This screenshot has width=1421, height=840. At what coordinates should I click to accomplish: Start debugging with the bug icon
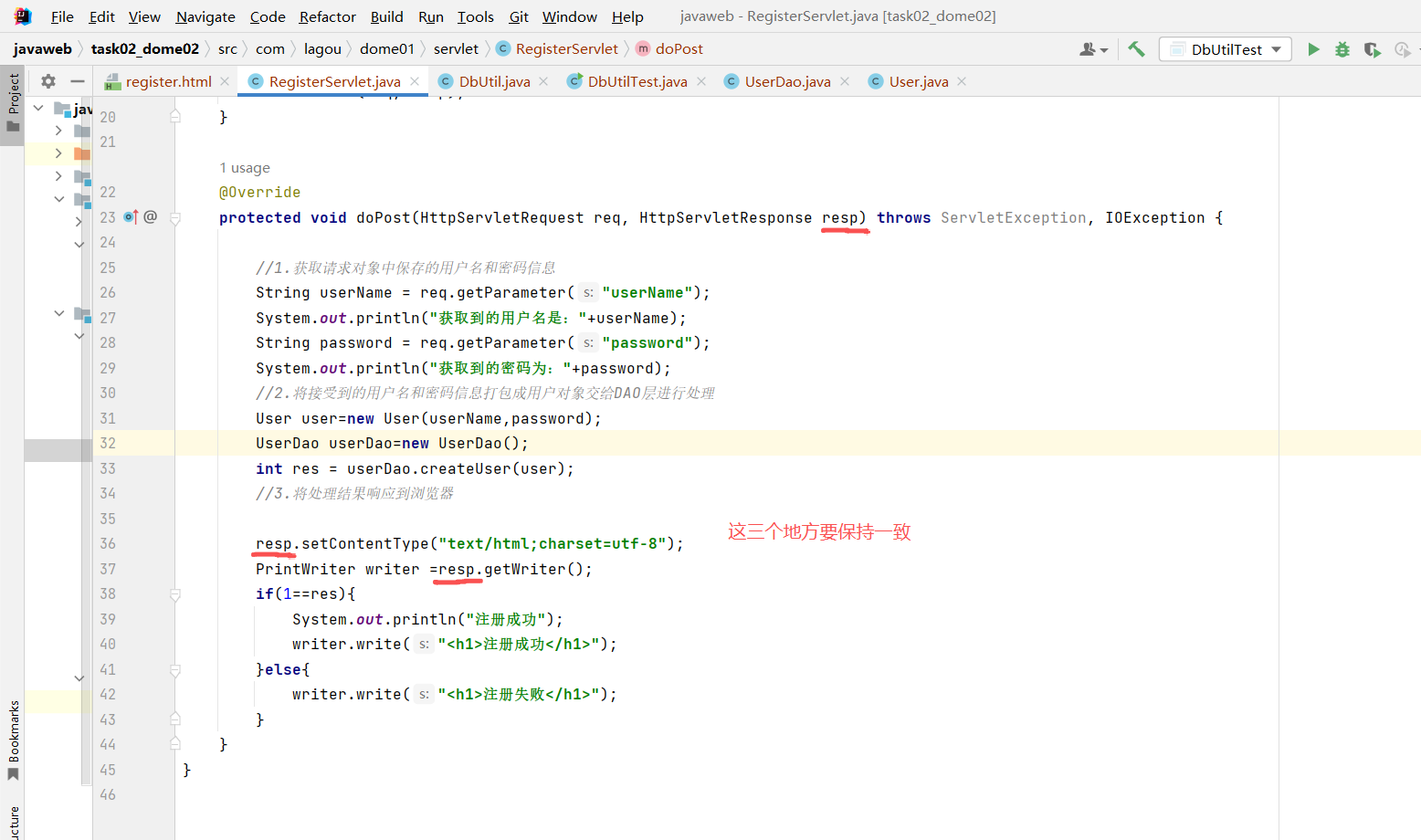(1342, 48)
